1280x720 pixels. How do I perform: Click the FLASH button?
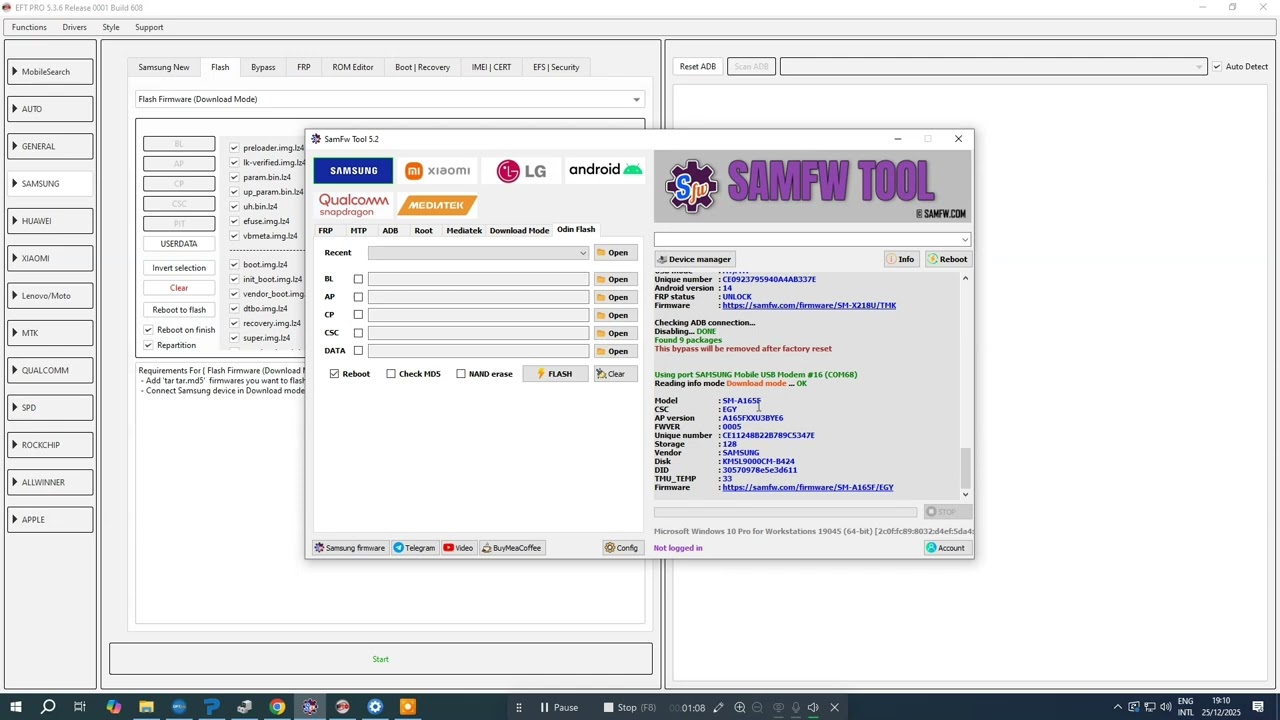pos(555,374)
